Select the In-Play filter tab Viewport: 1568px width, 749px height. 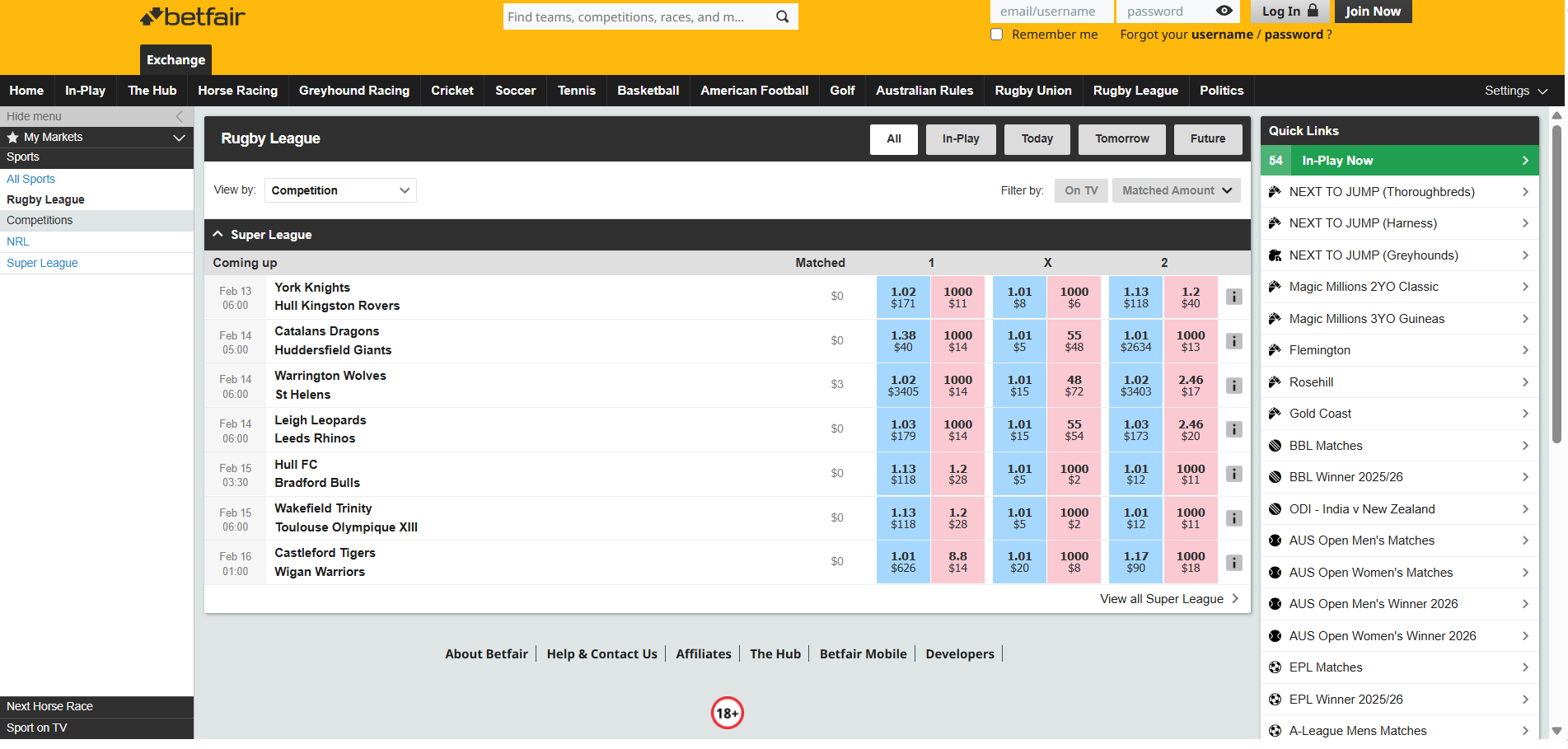(961, 139)
